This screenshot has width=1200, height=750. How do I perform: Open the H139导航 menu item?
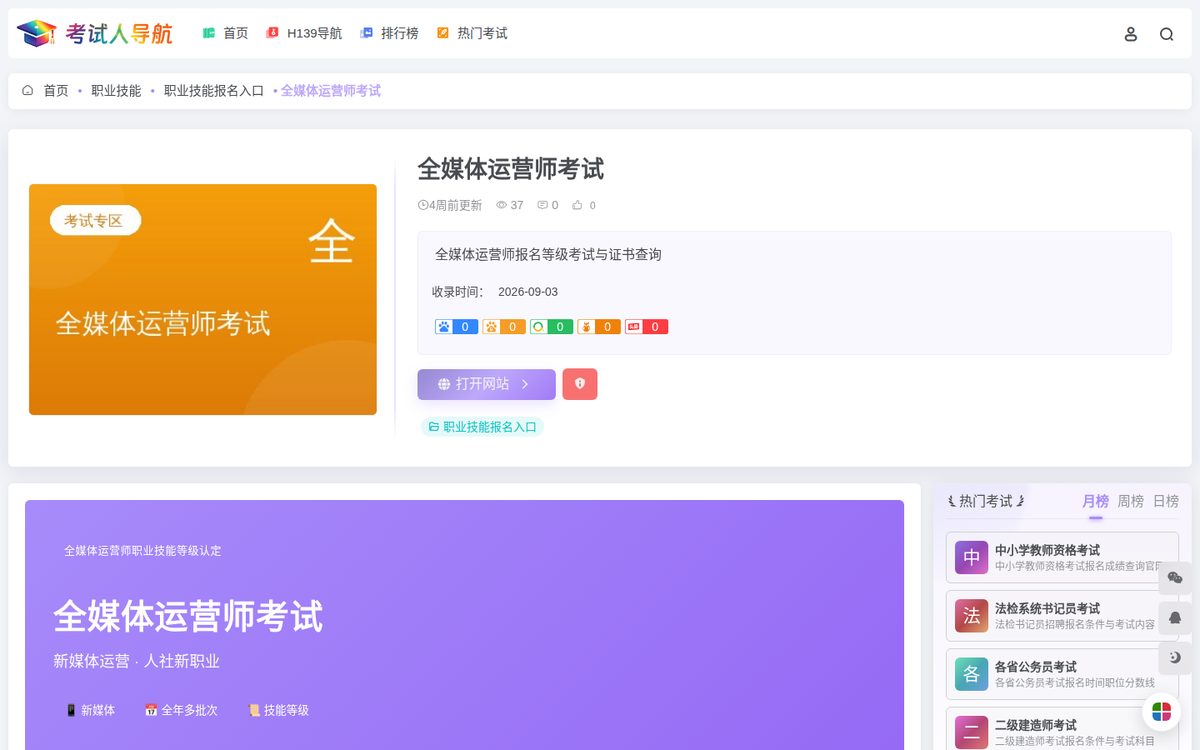(x=304, y=33)
